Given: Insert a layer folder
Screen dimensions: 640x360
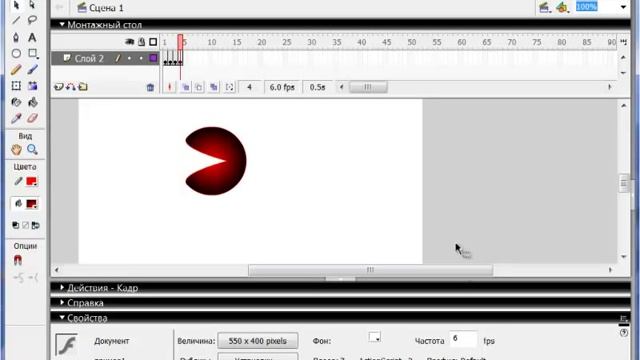Looking at the screenshot, I should [83, 87].
